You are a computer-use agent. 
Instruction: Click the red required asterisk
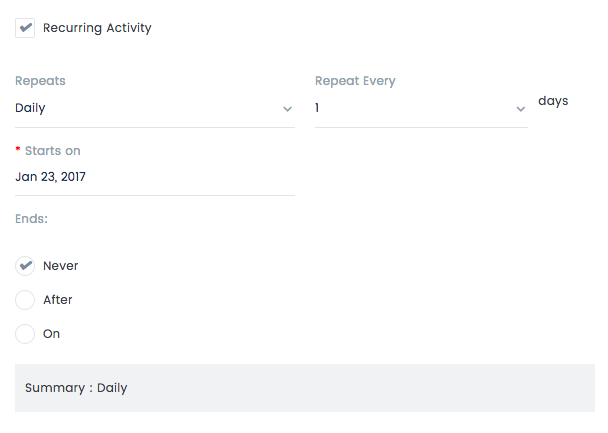[x=18, y=149]
